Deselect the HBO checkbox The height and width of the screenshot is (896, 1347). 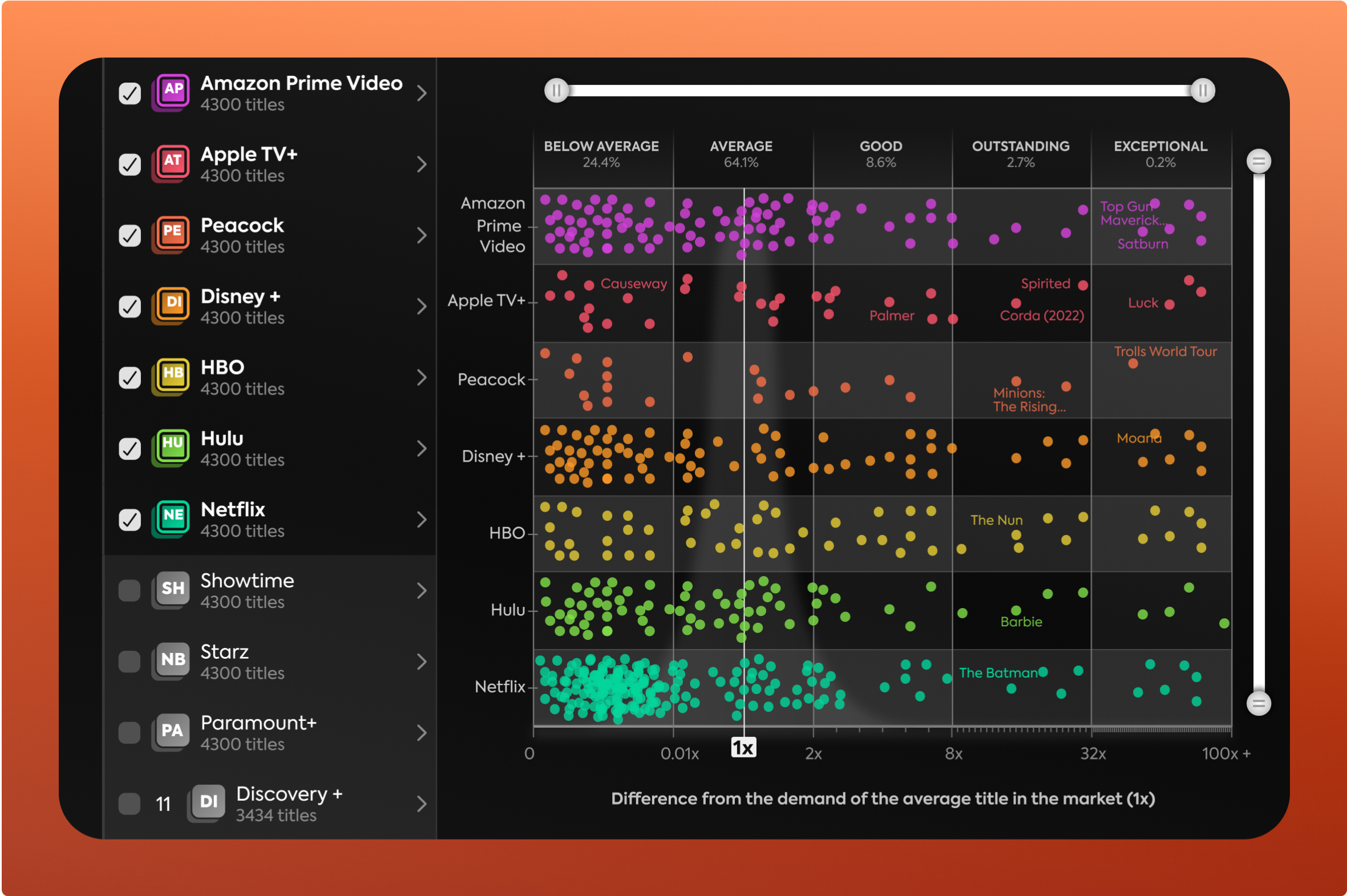130,377
